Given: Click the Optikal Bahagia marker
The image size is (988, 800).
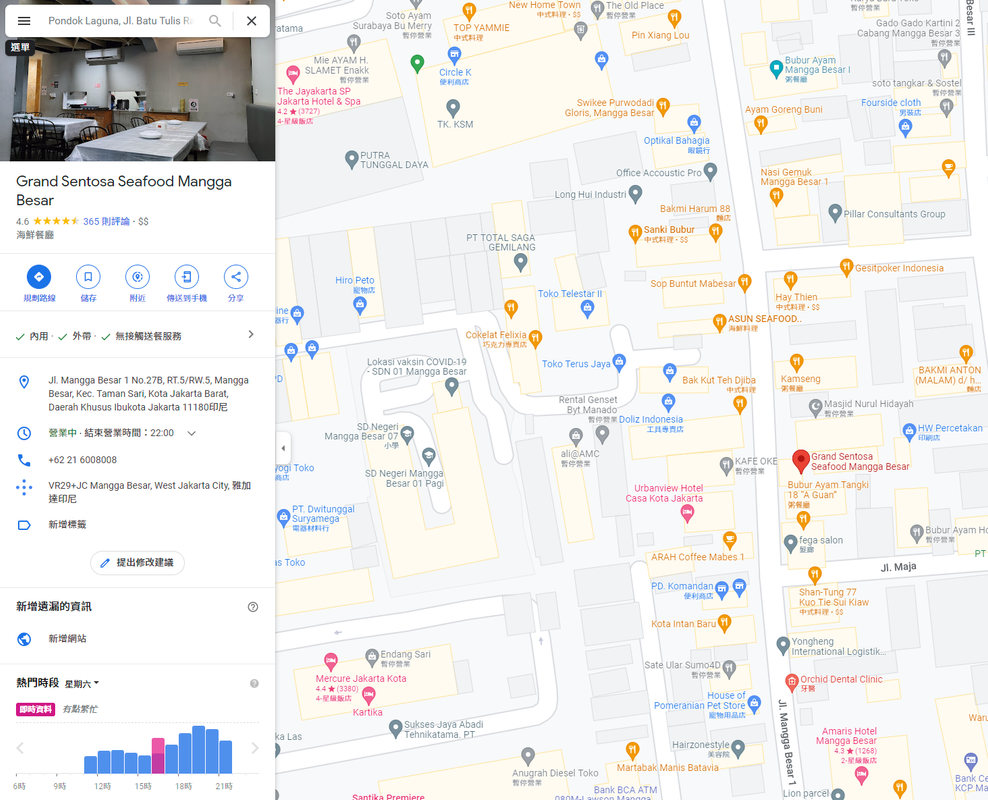Looking at the screenshot, I should click(694, 122).
